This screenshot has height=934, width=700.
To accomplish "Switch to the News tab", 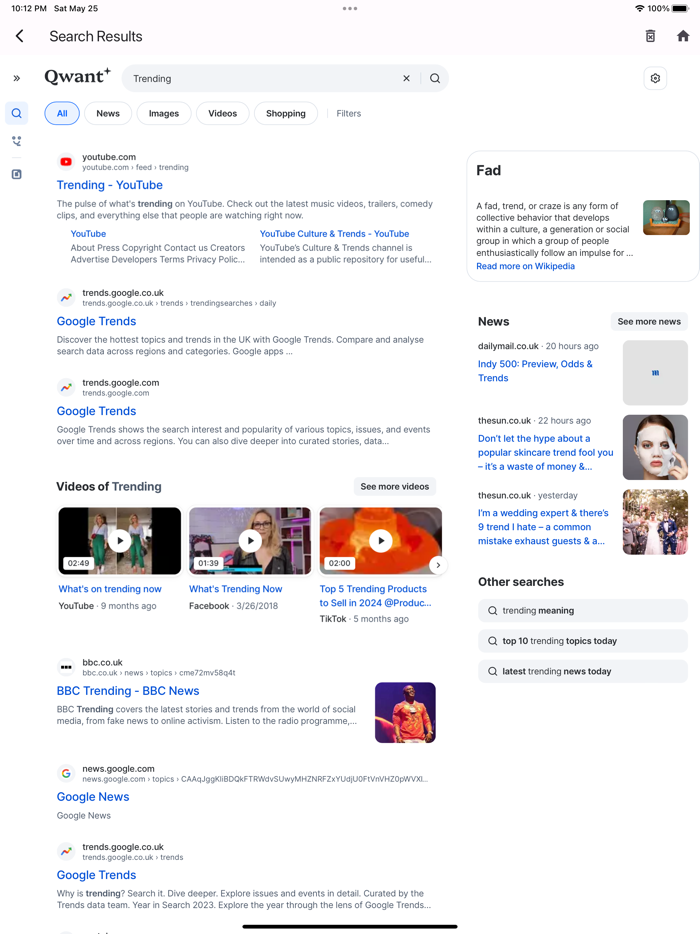I will (x=108, y=113).
